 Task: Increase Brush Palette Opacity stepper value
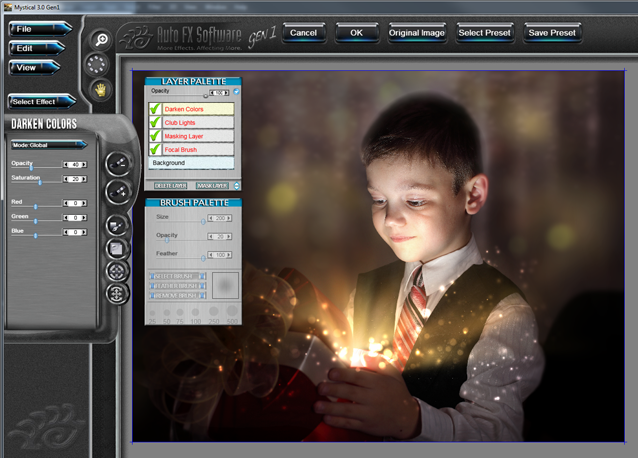pyautogui.click(x=229, y=237)
